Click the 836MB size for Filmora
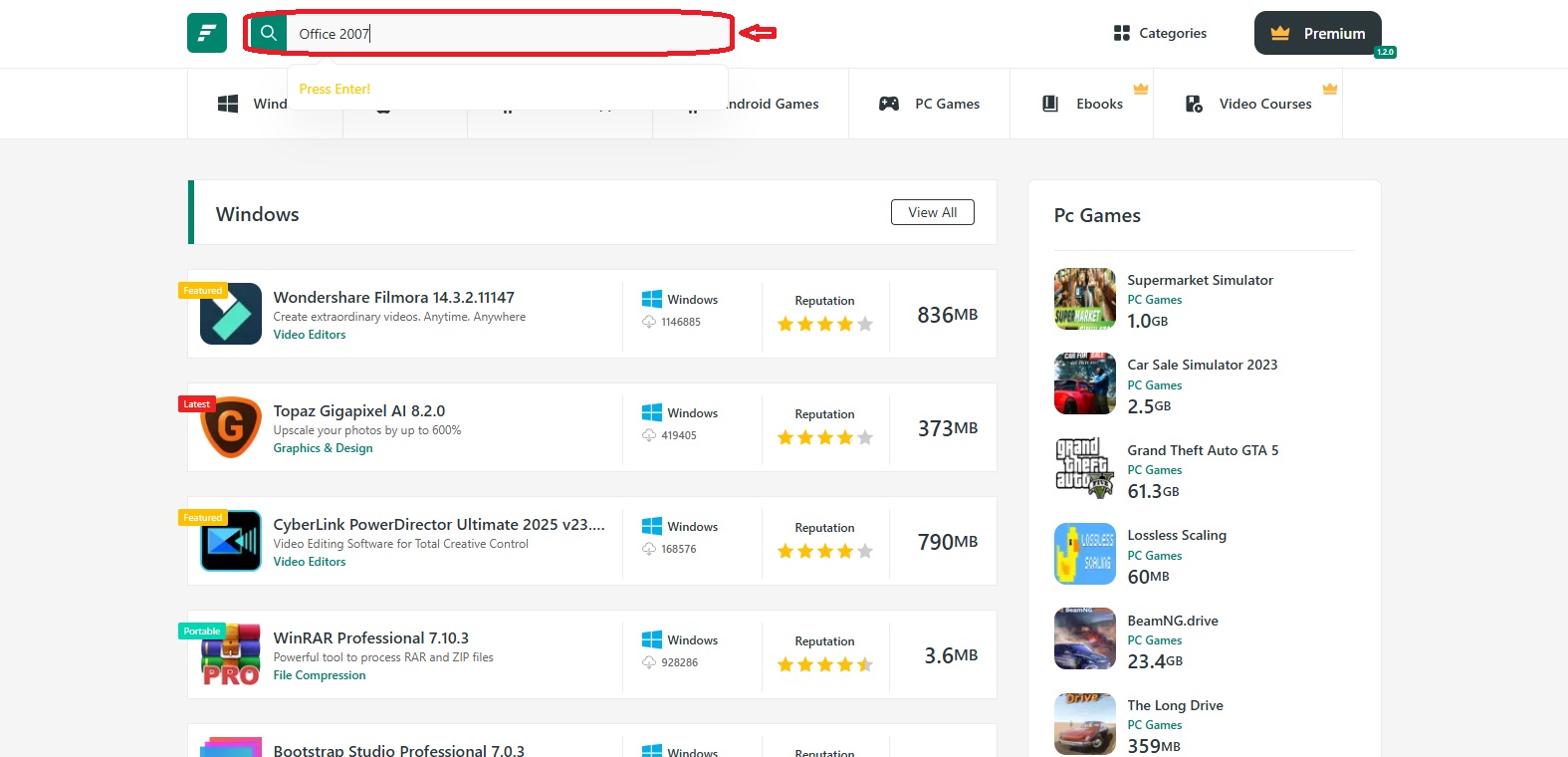1568x757 pixels. 948,315
